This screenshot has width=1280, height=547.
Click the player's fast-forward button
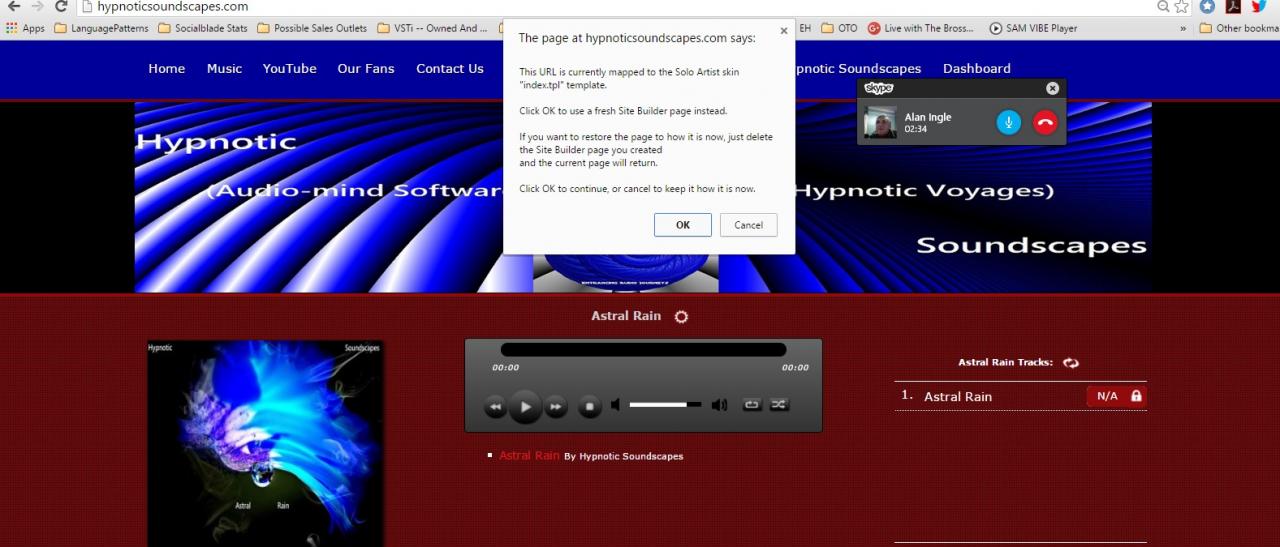click(556, 406)
